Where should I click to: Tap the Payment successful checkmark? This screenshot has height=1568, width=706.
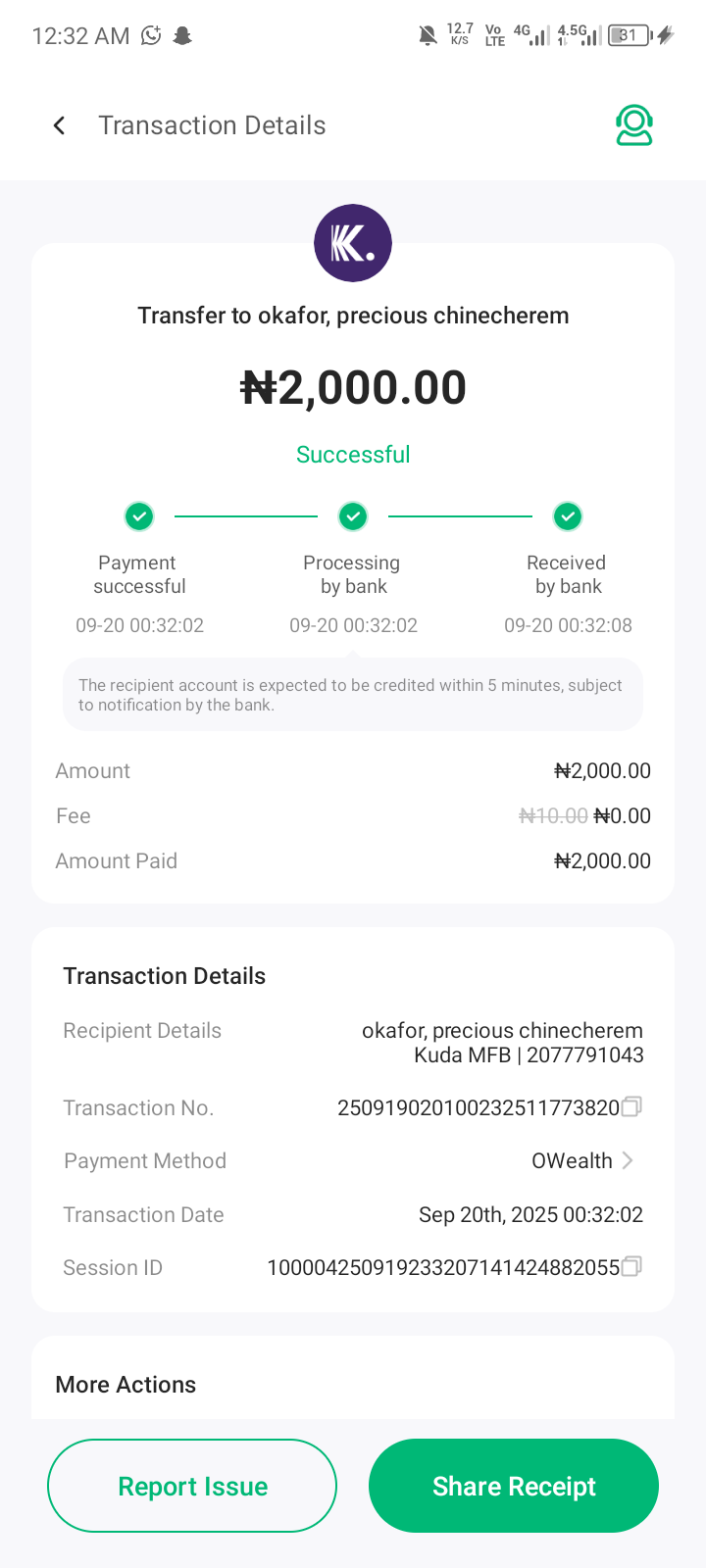click(x=139, y=515)
